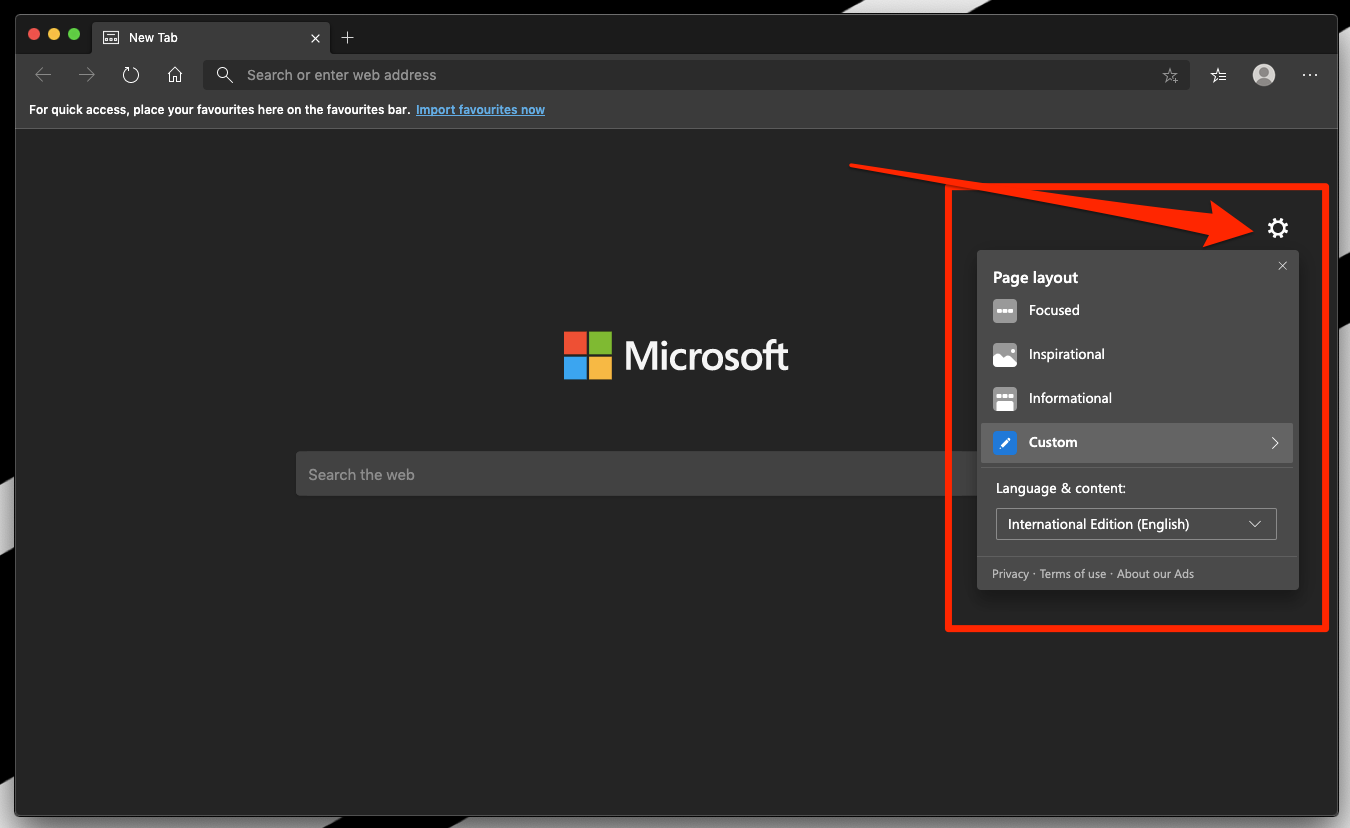Open the Custom layout submenu
Viewport: 1350px width, 828px height.
point(1137,442)
